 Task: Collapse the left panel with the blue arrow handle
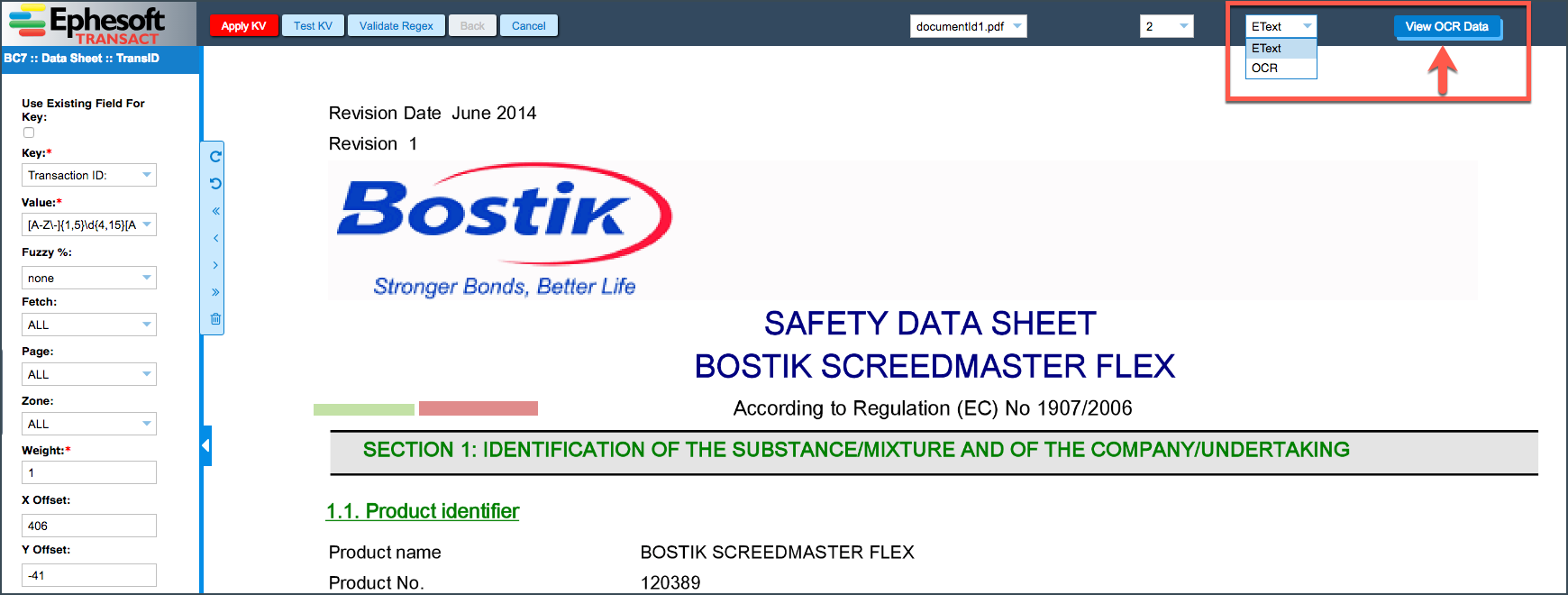pyautogui.click(x=206, y=445)
